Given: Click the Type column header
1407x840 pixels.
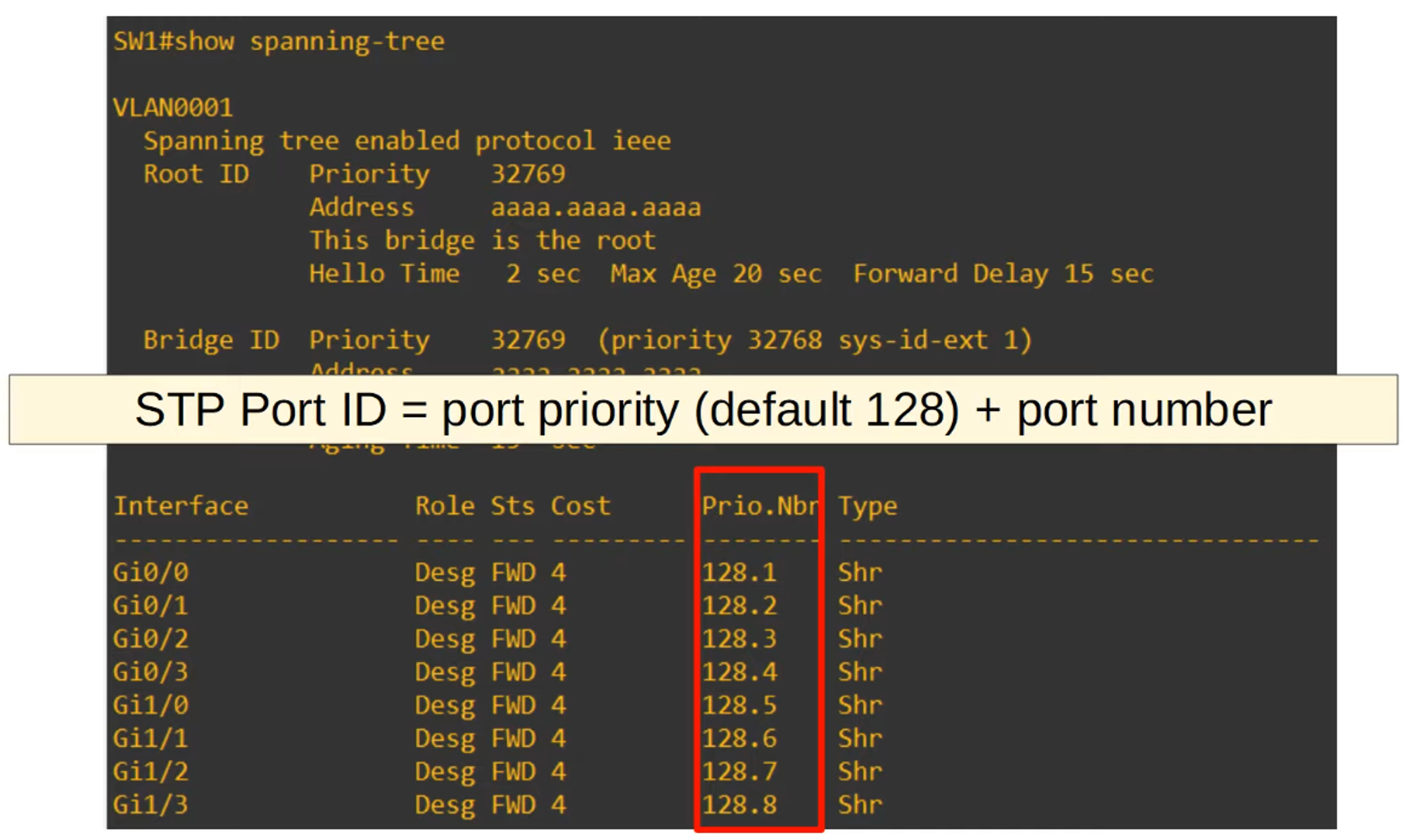Looking at the screenshot, I should 867,506.
